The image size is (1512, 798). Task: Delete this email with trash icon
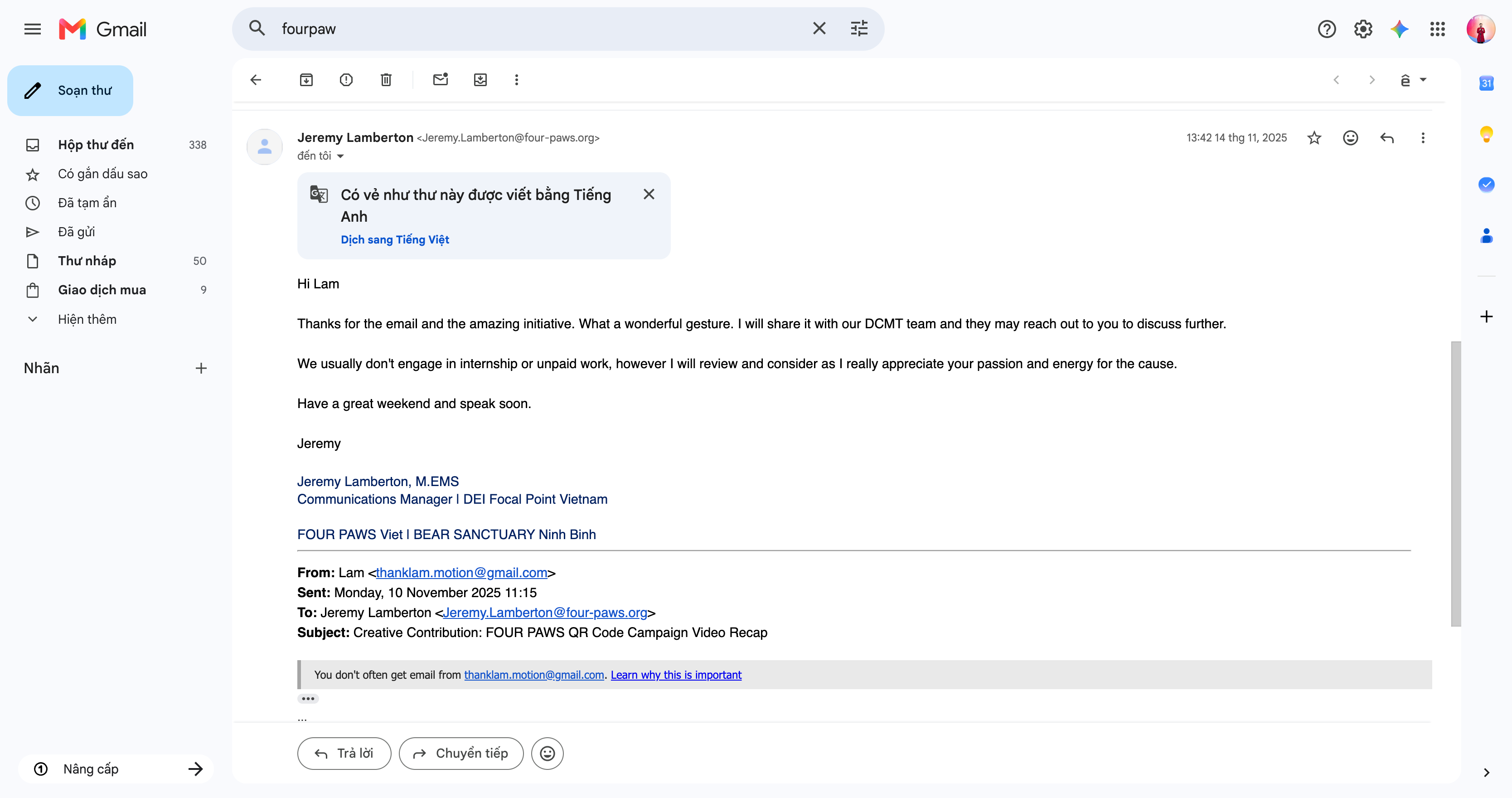coord(386,80)
